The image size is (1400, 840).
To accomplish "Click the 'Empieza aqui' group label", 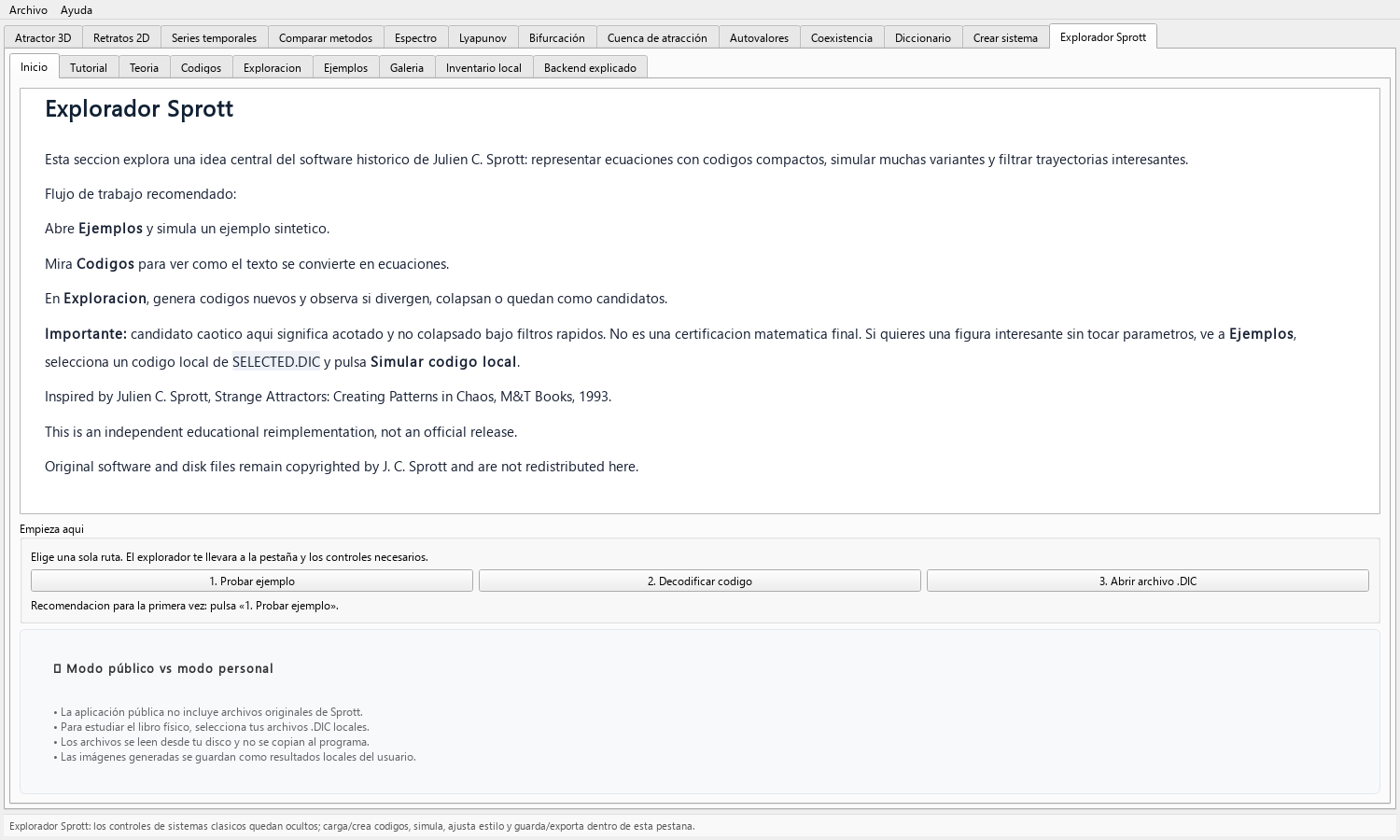I will click(52, 529).
